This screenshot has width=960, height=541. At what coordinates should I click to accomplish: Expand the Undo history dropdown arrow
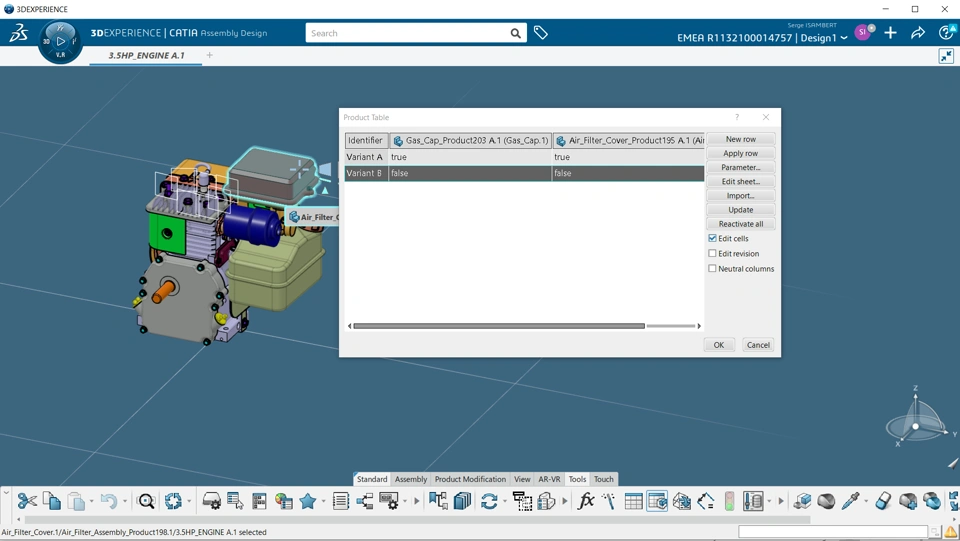point(124,502)
